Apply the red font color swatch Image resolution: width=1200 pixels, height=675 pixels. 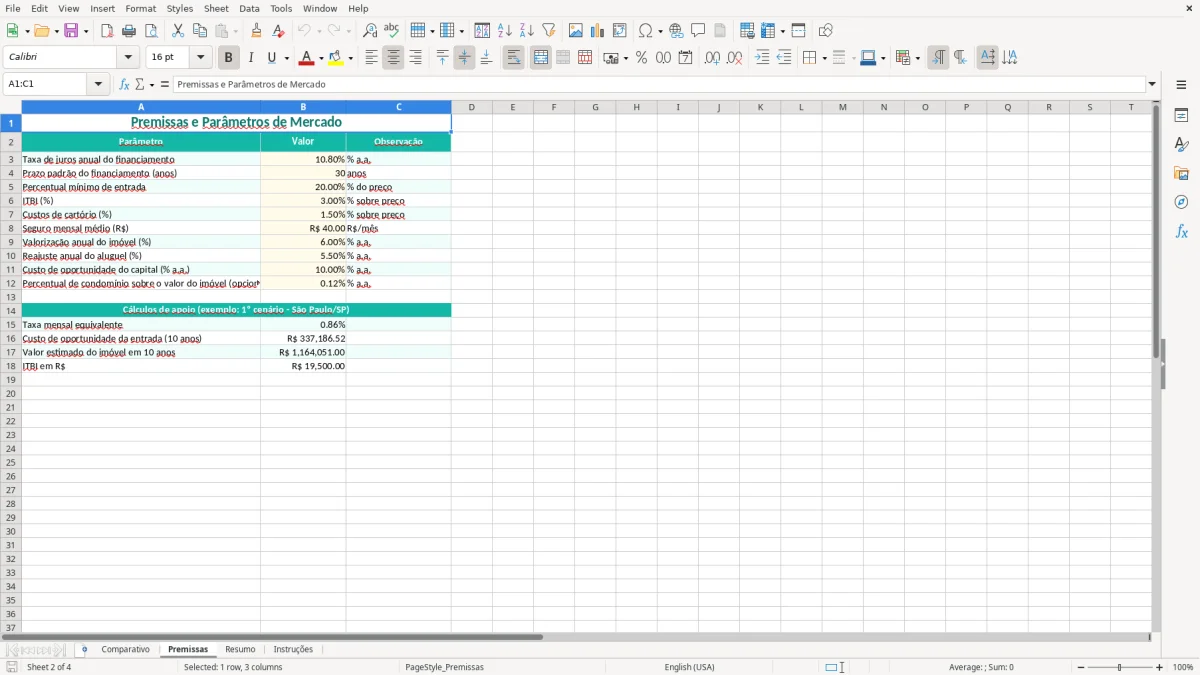pos(307,58)
